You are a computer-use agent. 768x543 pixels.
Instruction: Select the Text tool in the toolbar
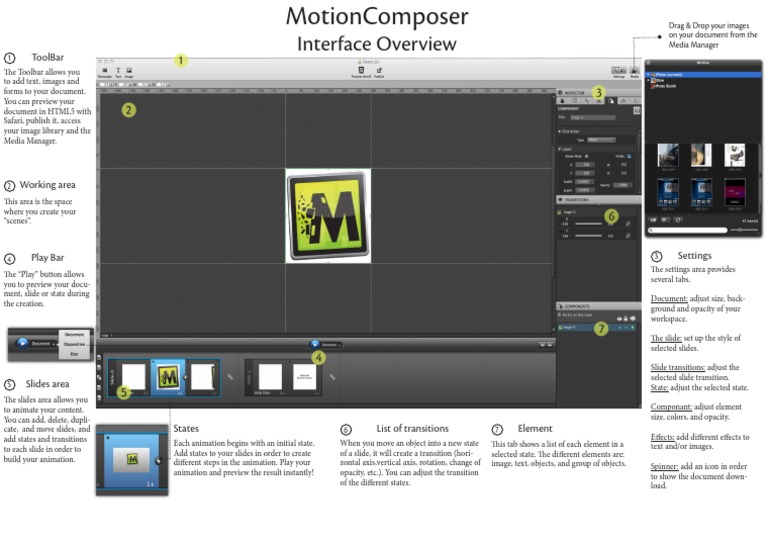pyautogui.click(x=118, y=71)
